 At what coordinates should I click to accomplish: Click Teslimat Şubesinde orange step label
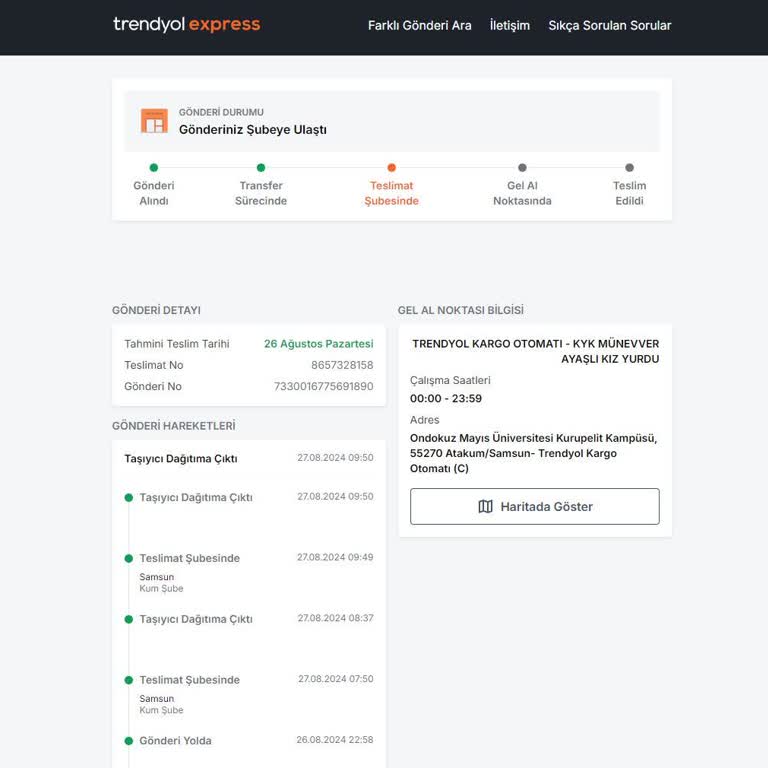coord(391,193)
